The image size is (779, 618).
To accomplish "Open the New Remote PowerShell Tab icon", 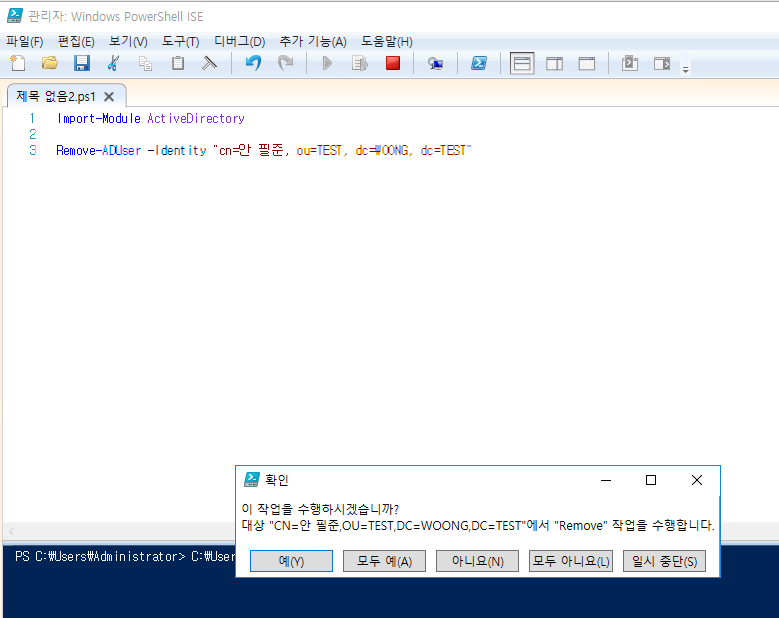I will click(435, 63).
